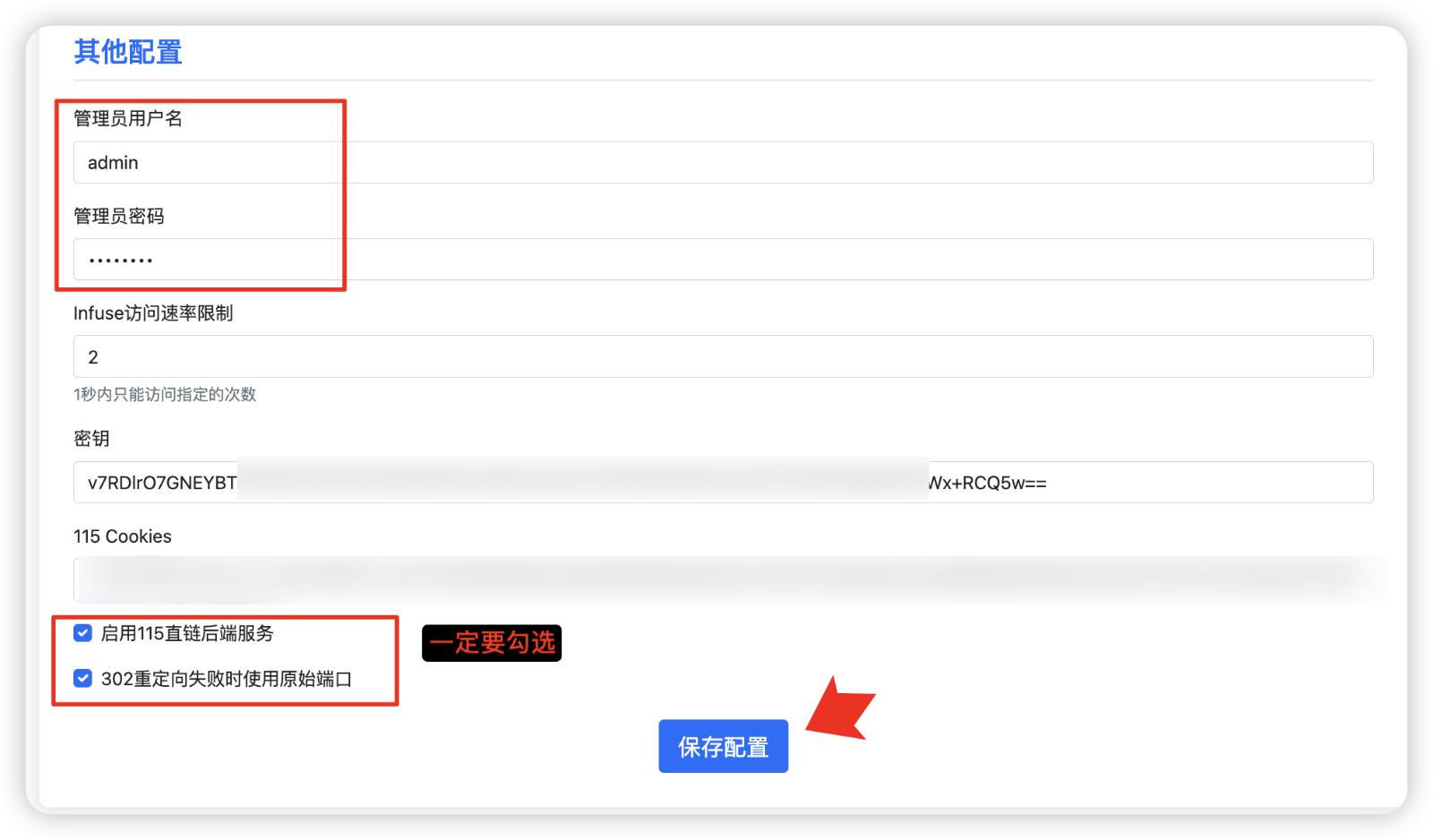Click the 其他配置 section heading
This screenshot has width=1433, height=840.
[128, 52]
